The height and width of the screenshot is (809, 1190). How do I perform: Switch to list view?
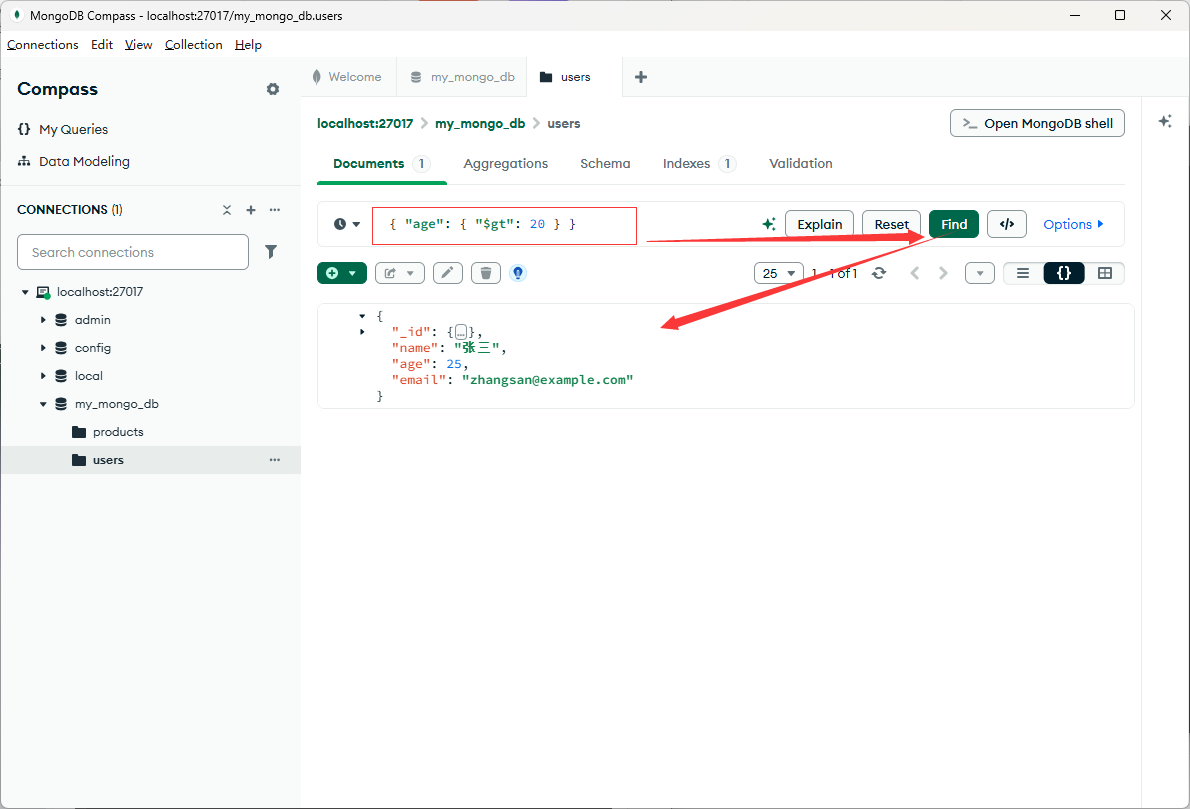coord(1023,273)
